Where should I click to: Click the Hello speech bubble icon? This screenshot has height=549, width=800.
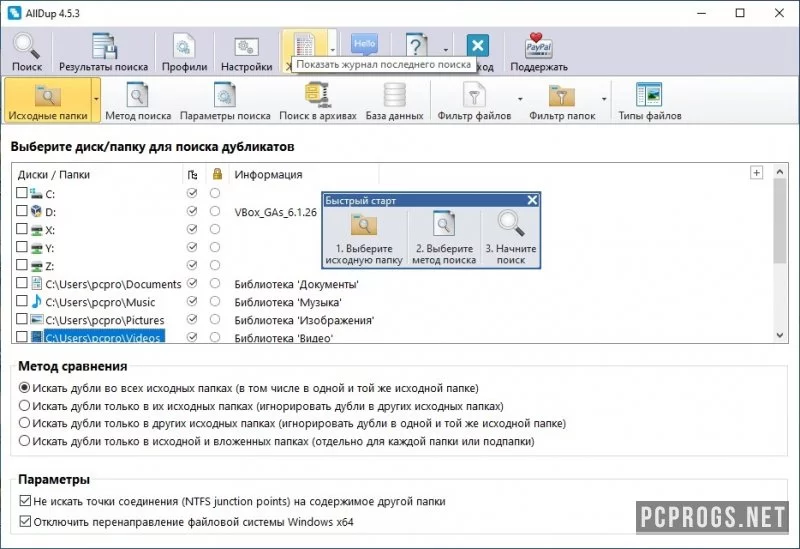tap(364, 45)
